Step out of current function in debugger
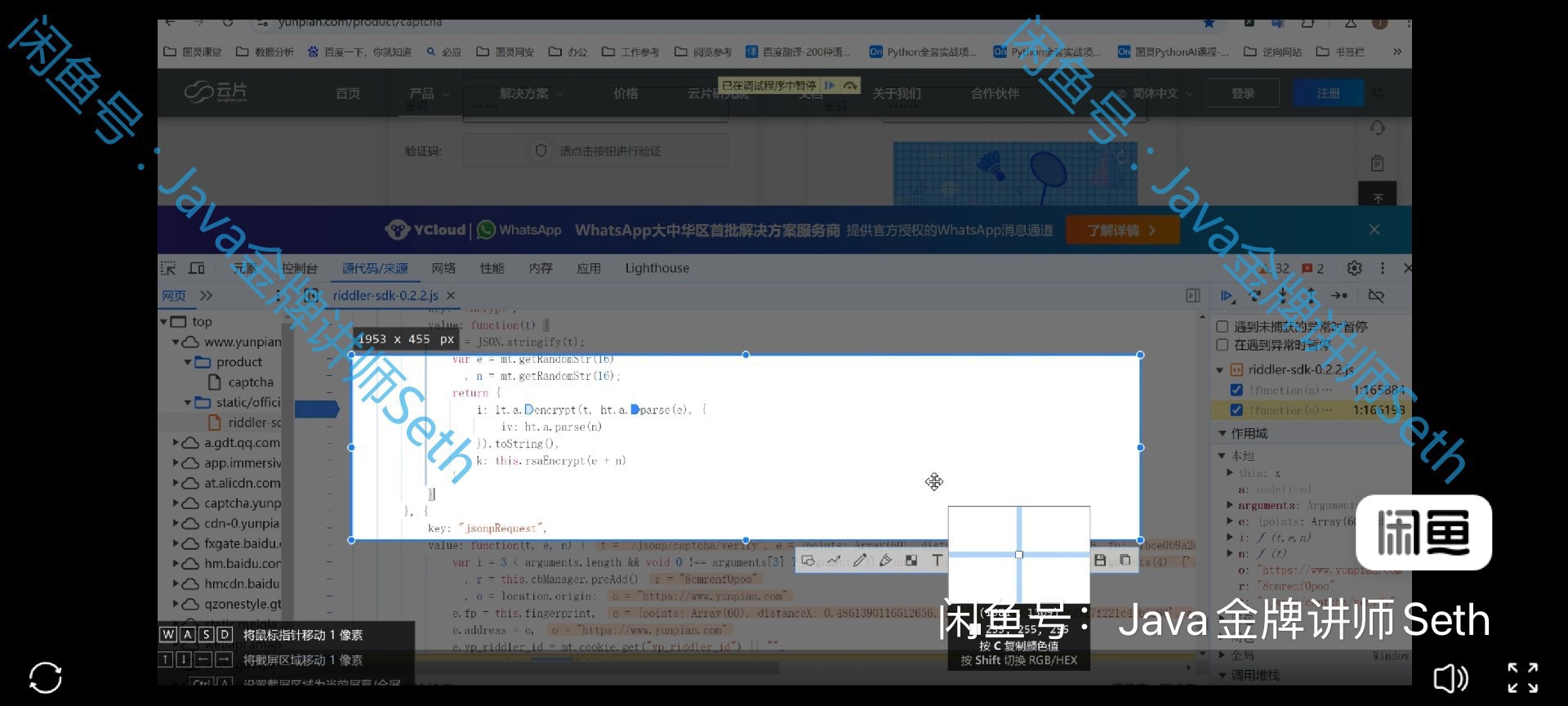 pos(1311,296)
